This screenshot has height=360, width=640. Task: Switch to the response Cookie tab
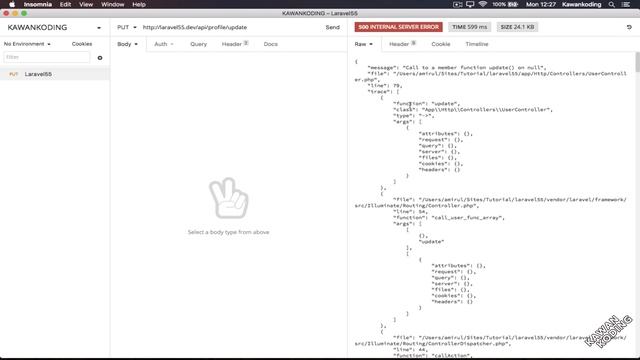pos(440,44)
